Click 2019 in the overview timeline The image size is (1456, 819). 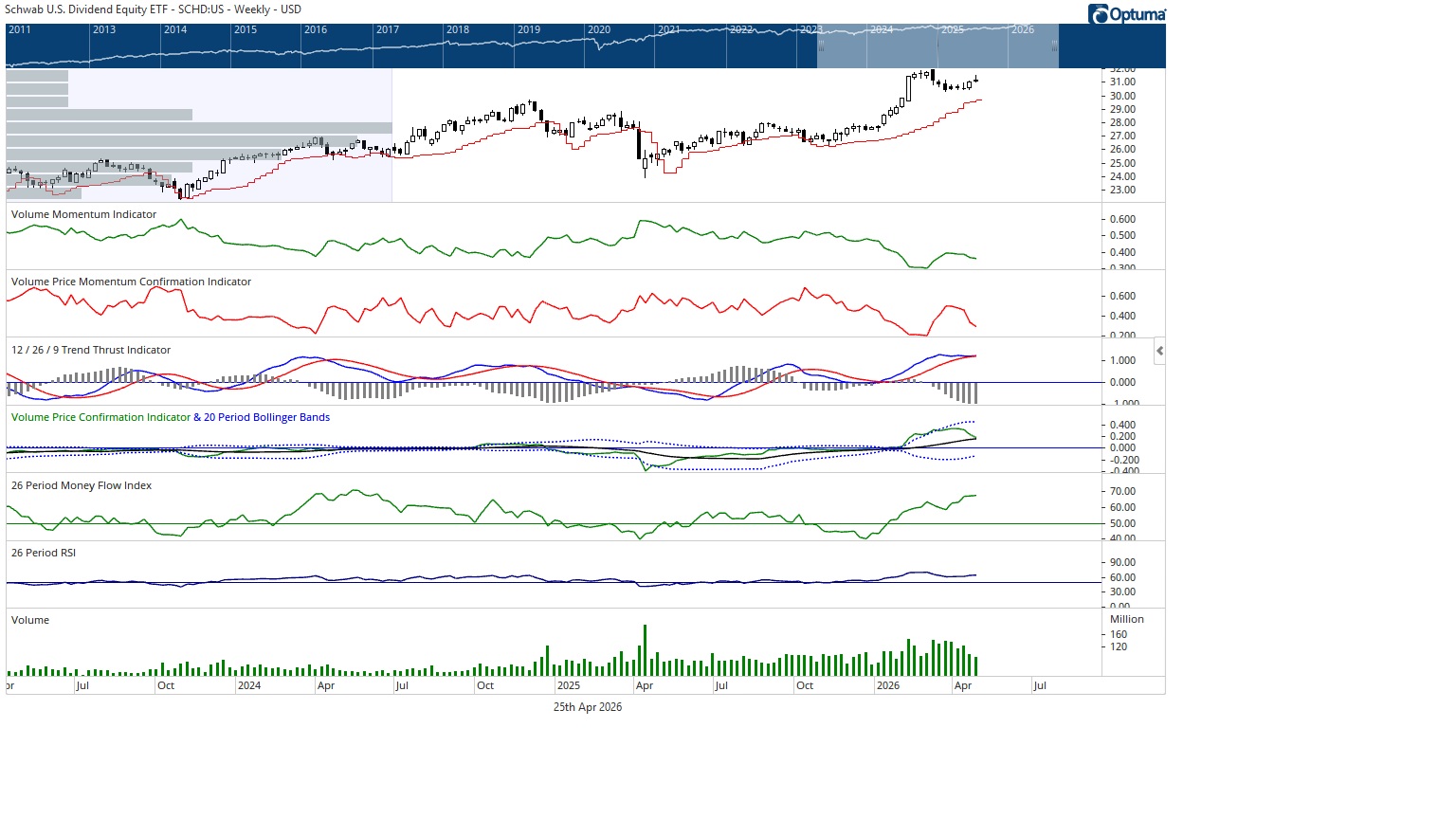529,29
